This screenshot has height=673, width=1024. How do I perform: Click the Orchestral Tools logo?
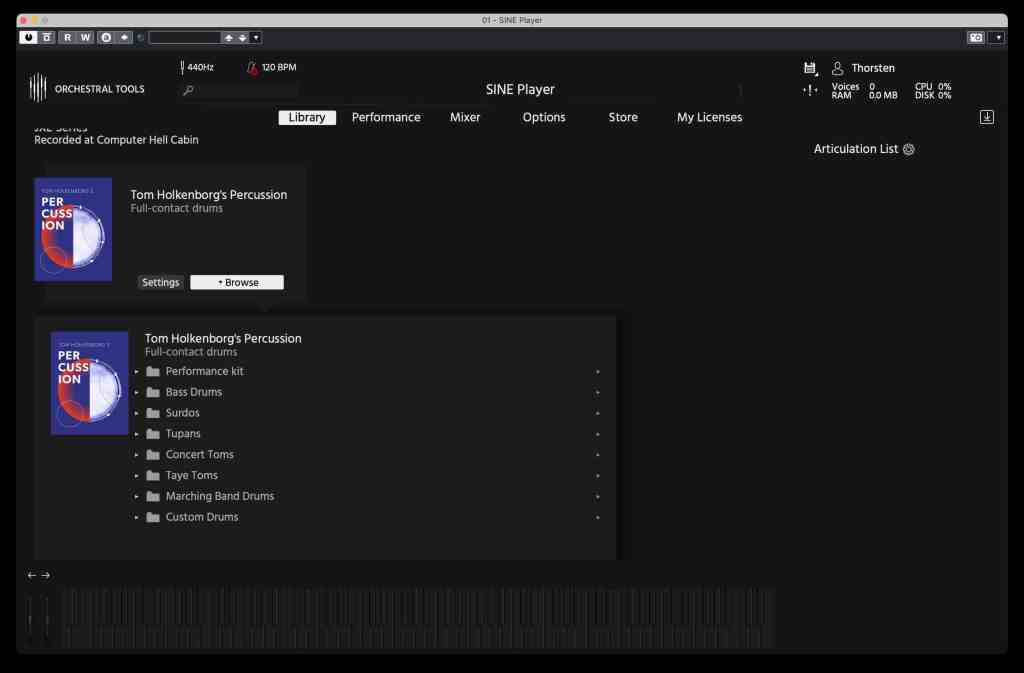pyautogui.click(x=87, y=88)
